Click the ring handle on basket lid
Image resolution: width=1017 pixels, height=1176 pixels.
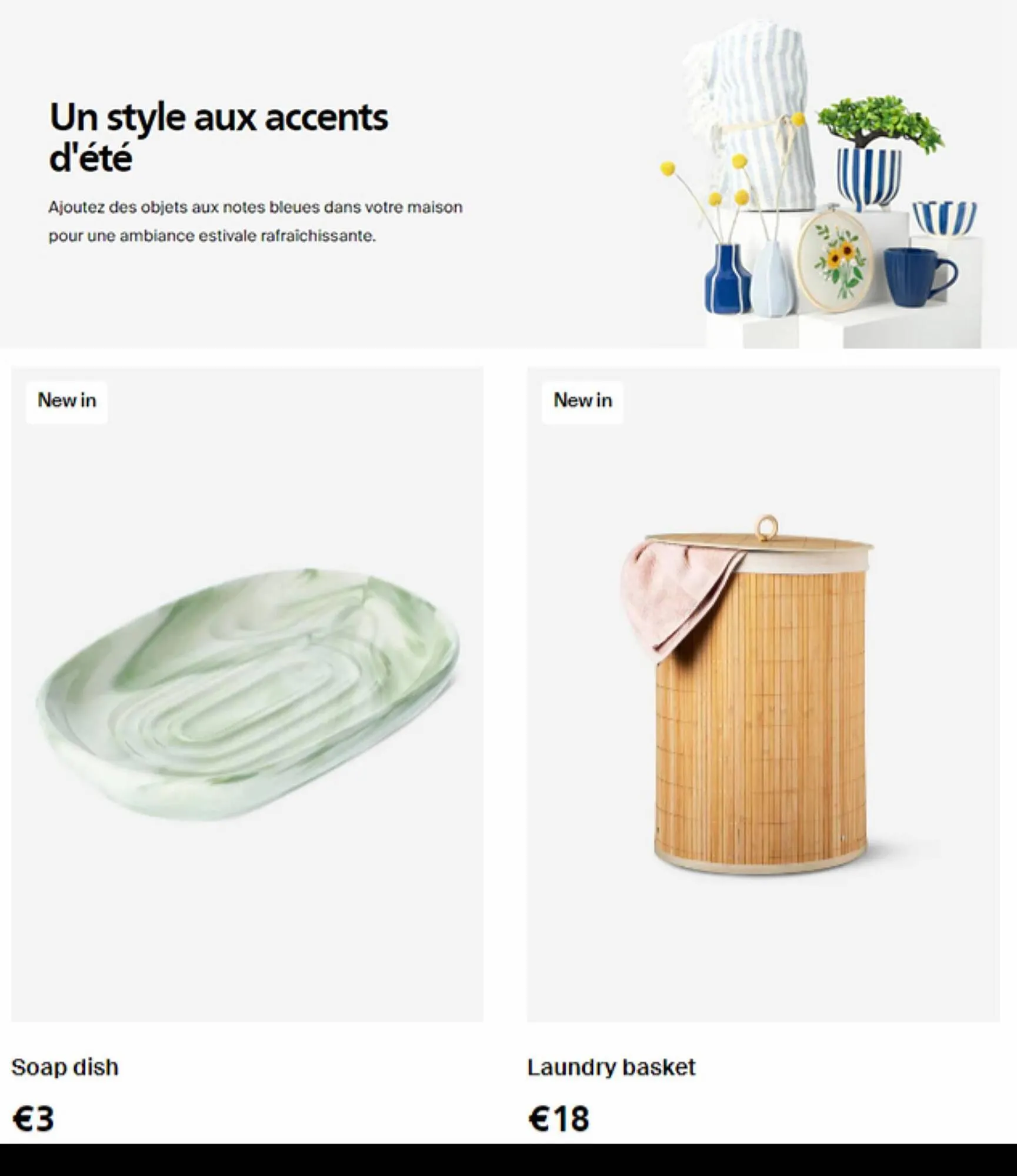[x=766, y=527]
